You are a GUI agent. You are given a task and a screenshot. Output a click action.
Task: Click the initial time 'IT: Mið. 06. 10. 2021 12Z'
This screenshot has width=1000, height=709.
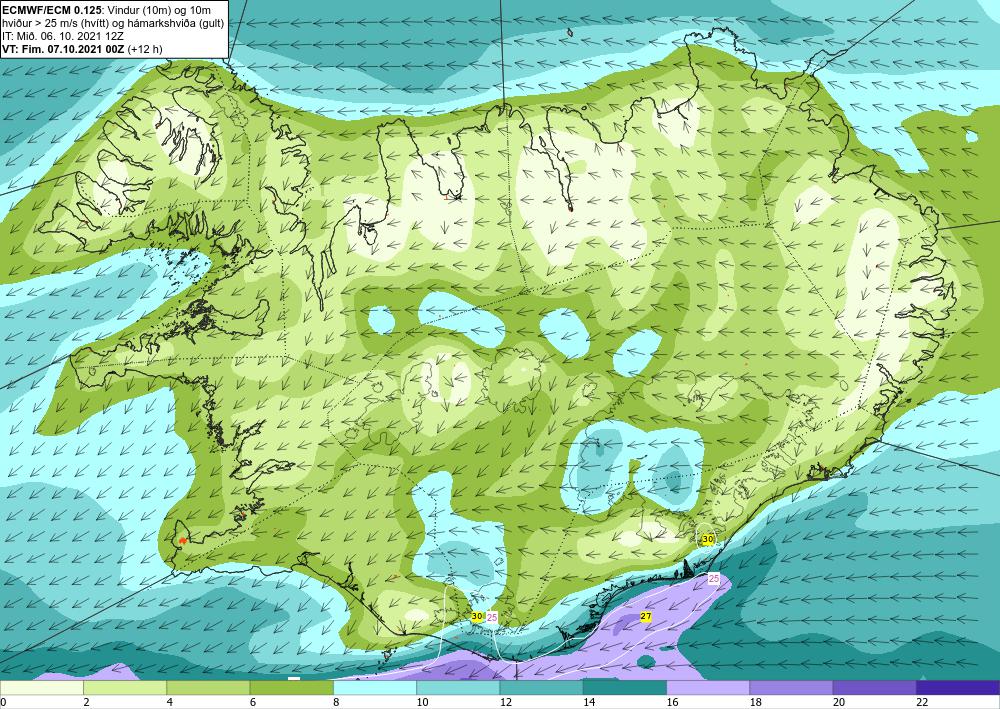(x=63, y=36)
